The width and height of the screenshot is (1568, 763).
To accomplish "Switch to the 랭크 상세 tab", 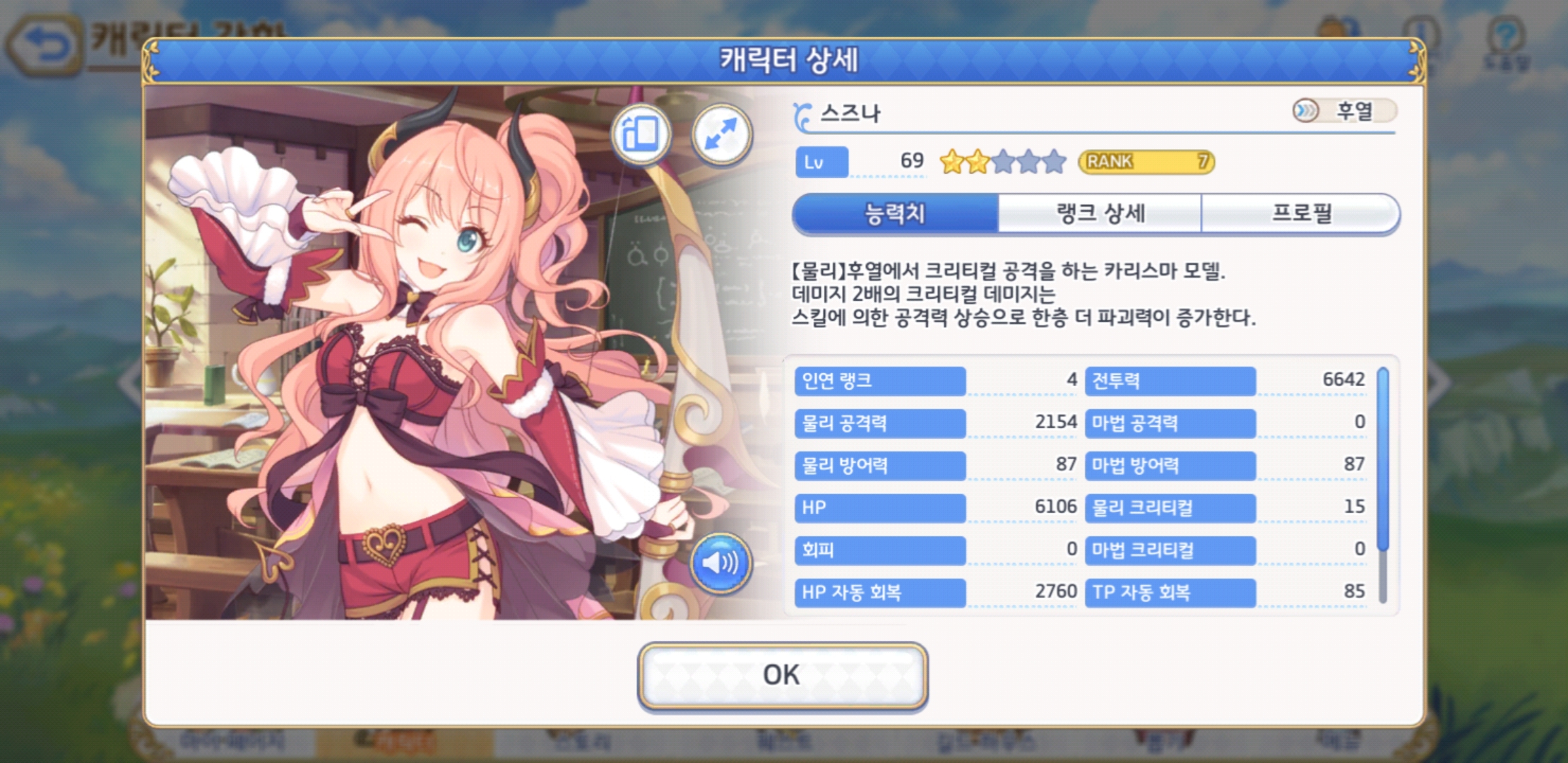I will (x=1100, y=213).
